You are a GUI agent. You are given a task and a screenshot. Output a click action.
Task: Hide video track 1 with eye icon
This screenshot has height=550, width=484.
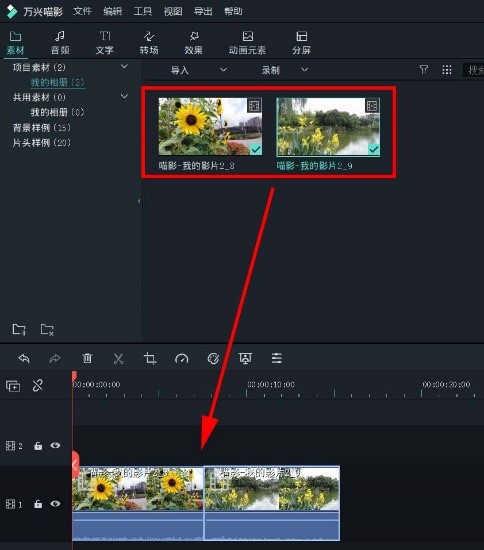[55, 504]
